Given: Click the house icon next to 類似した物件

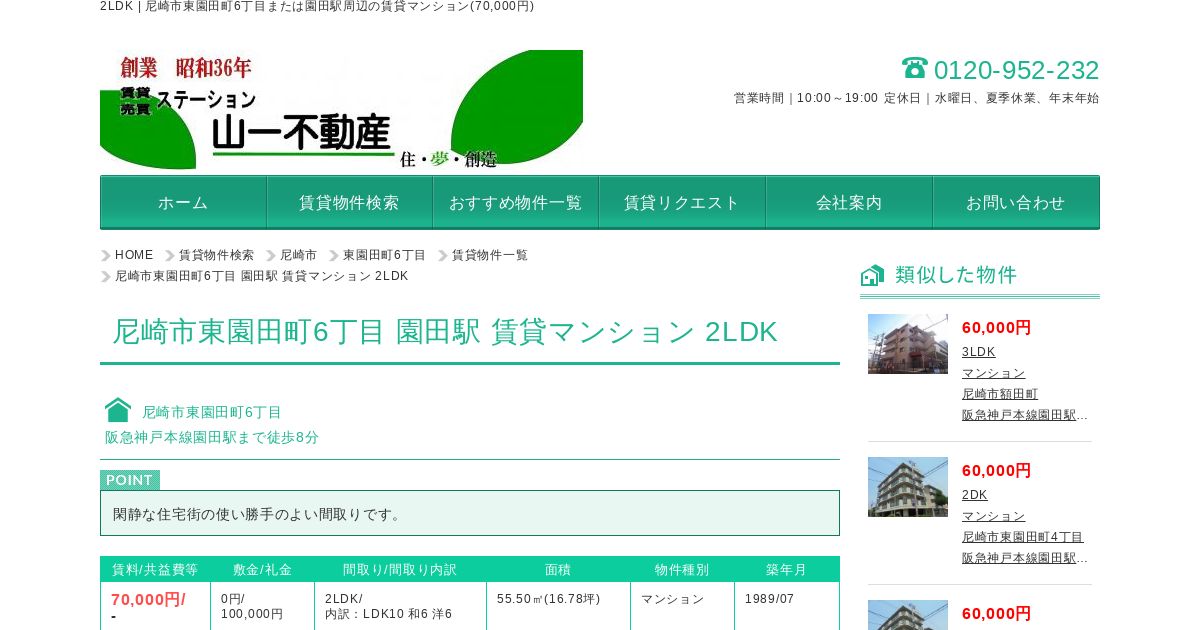Looking at the screenshot, I should [872, 275].
